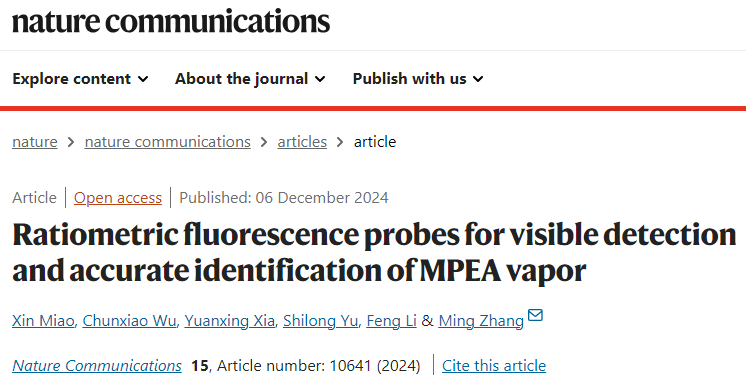Viewport: 746px width, 384px height.
Task: Expand the Publish with us menu
Action: pos(418,79)
